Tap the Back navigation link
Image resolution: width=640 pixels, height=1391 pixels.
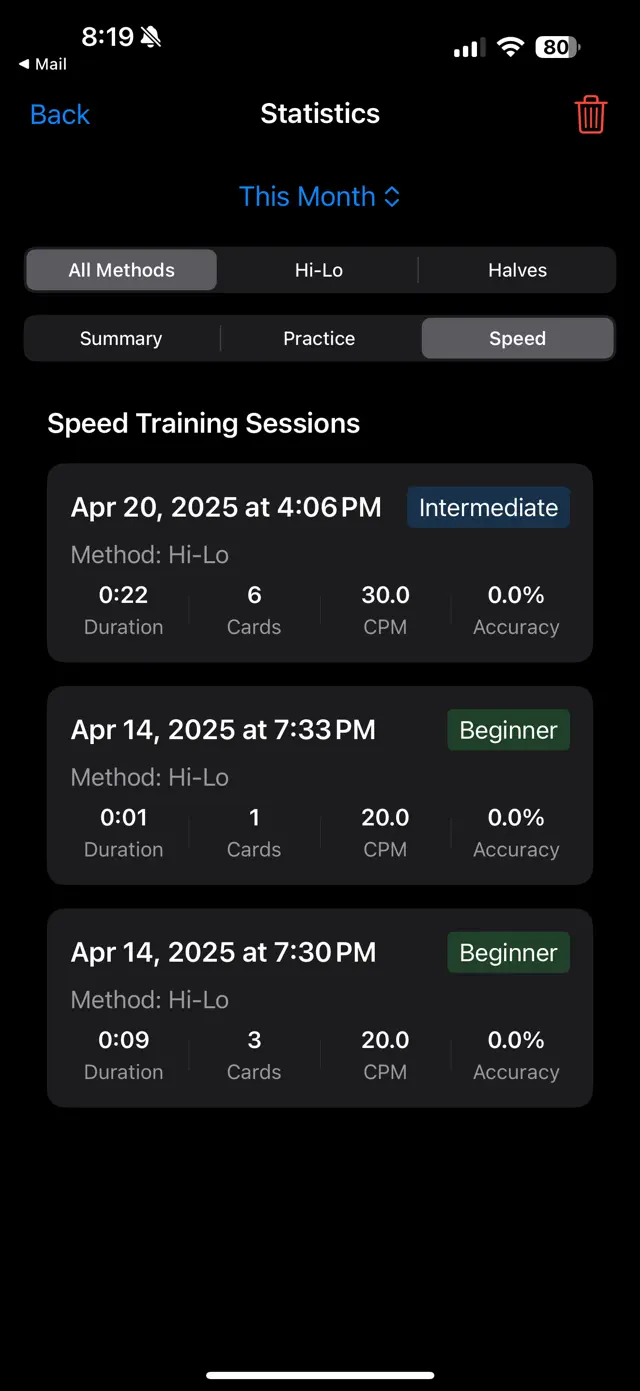pos(59,114)
